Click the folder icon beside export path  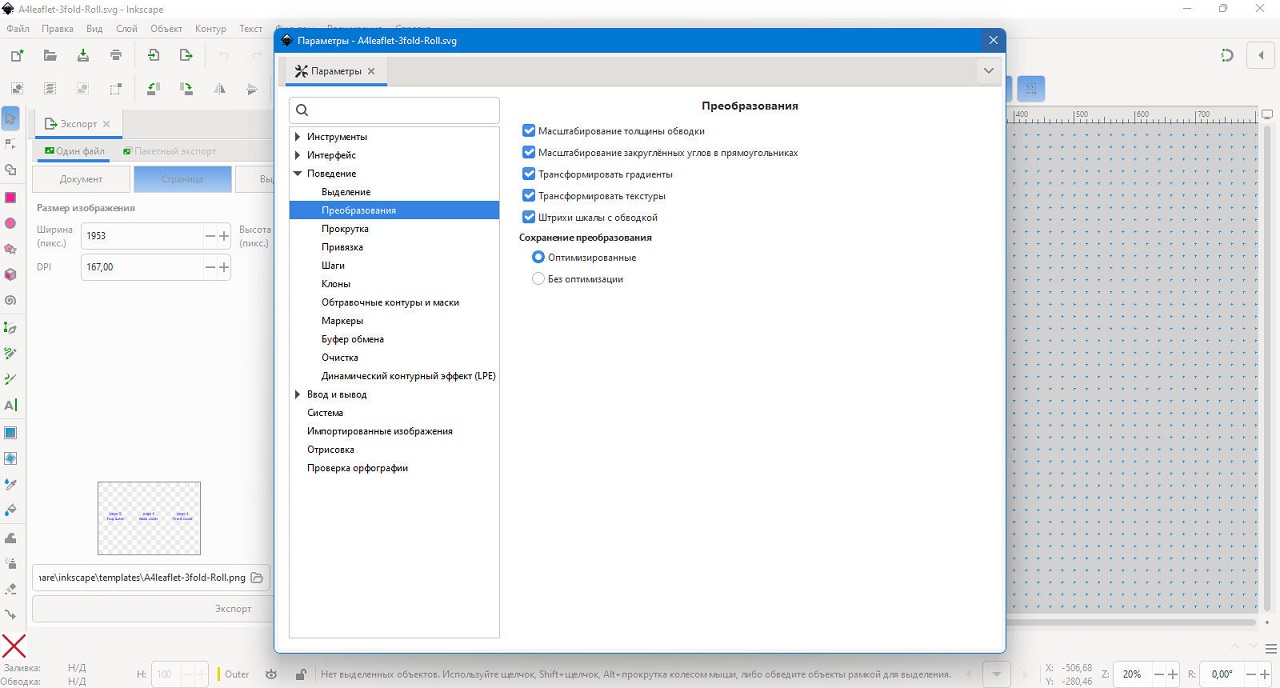[x=257, y=578]
